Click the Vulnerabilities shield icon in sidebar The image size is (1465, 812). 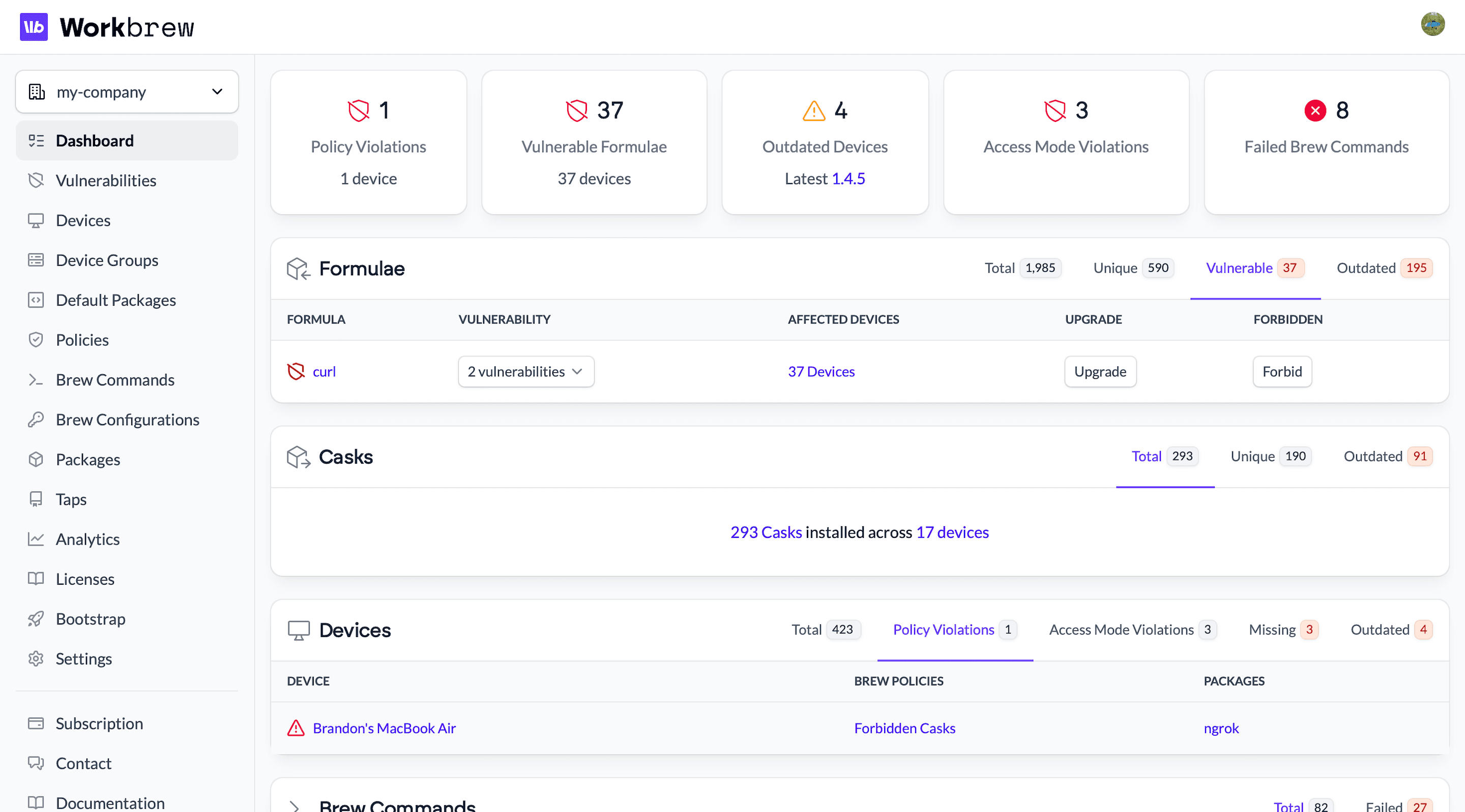pos(36,181)
